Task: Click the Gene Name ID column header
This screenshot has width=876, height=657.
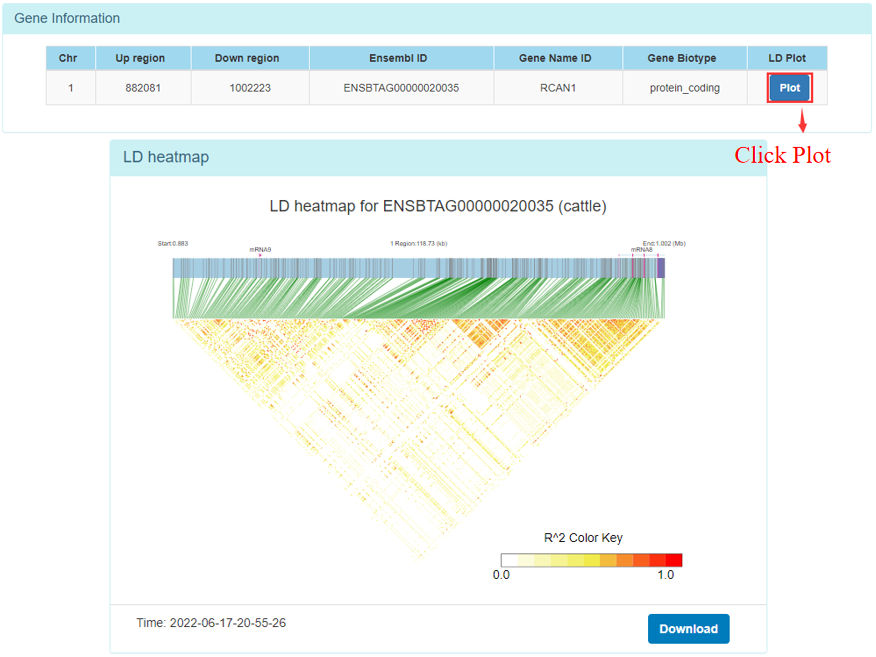Action: pos(555,58)
